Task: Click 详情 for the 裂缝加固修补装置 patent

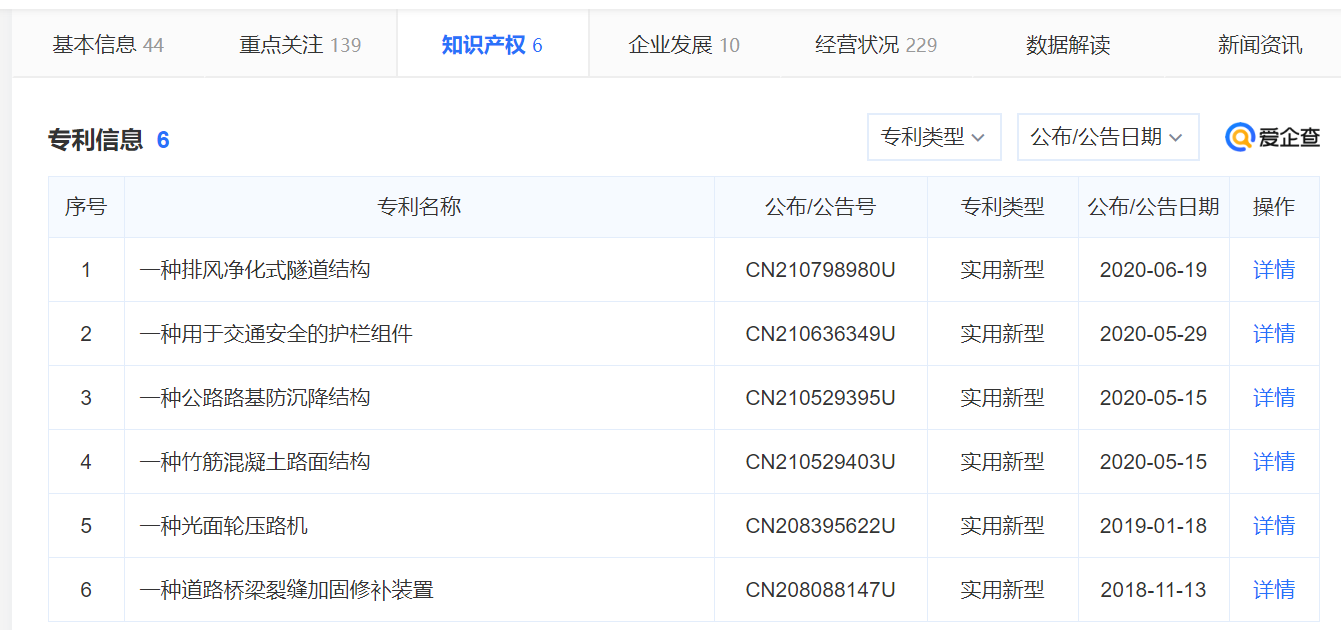Action: pos(1273,590)
